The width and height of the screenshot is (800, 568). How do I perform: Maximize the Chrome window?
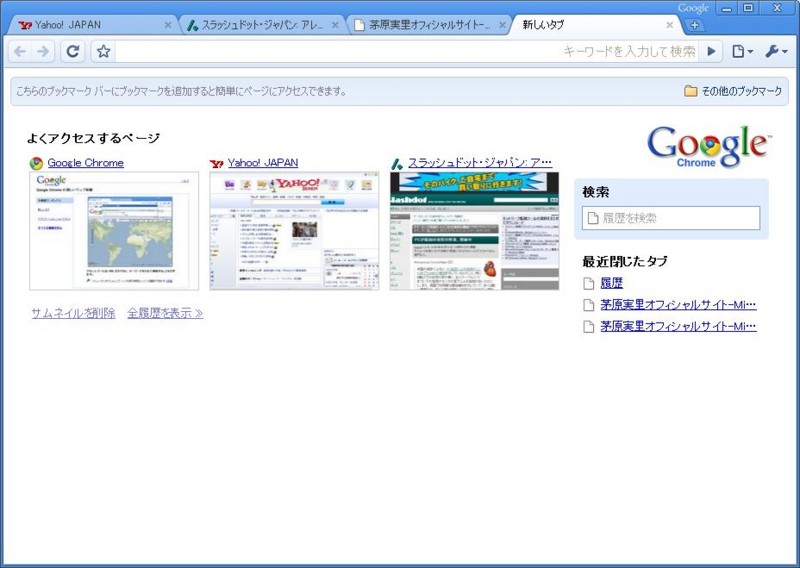748,8
